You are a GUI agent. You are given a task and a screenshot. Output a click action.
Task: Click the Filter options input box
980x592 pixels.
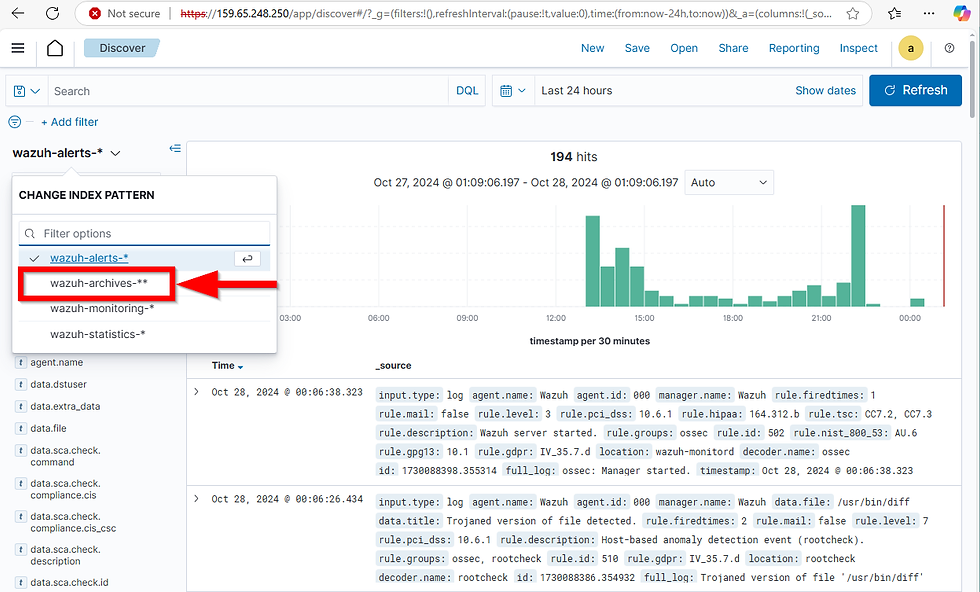(144, 234)
